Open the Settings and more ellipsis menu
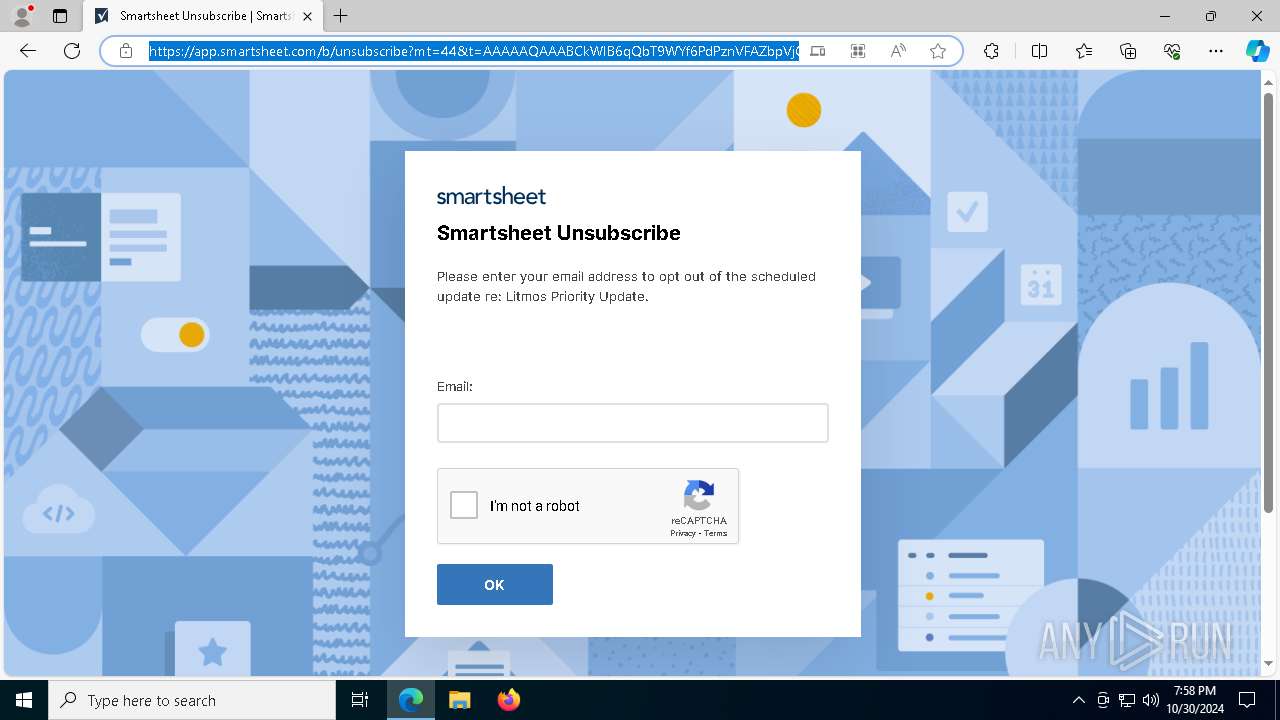The height and width of the screenshot is (720, 1280). tap(1216, 51)
